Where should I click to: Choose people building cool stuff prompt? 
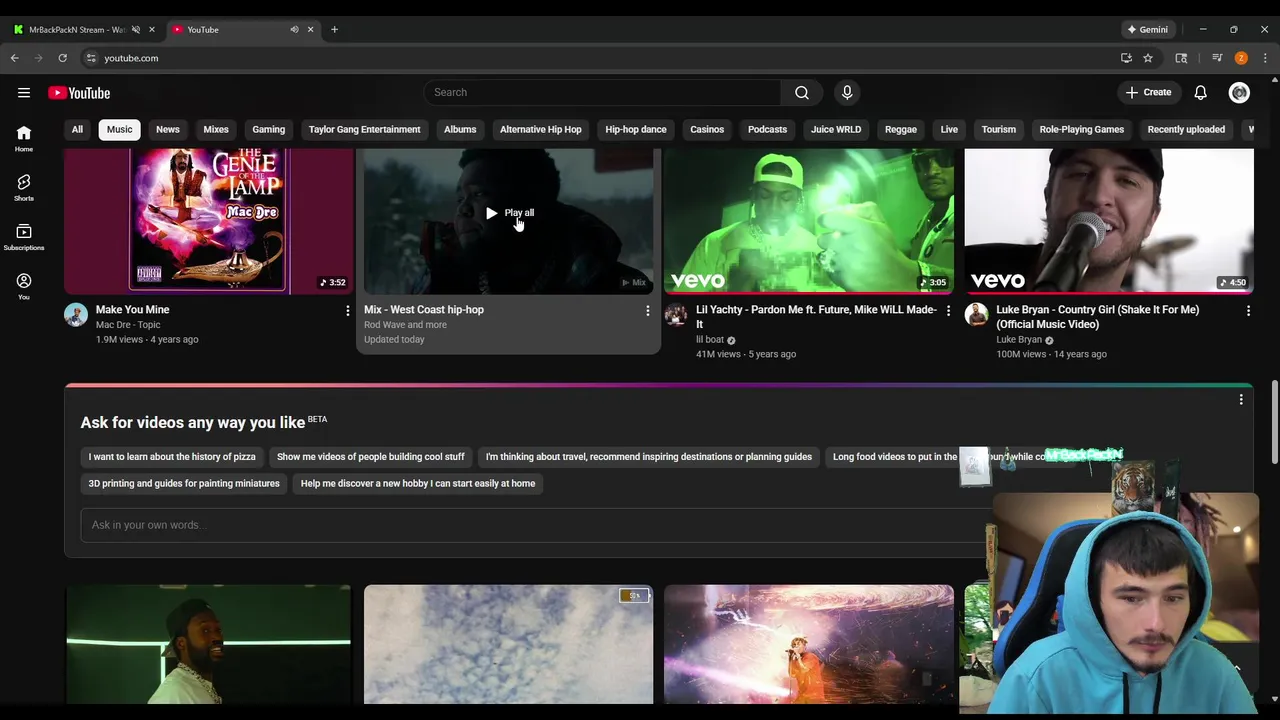(371, 457)
